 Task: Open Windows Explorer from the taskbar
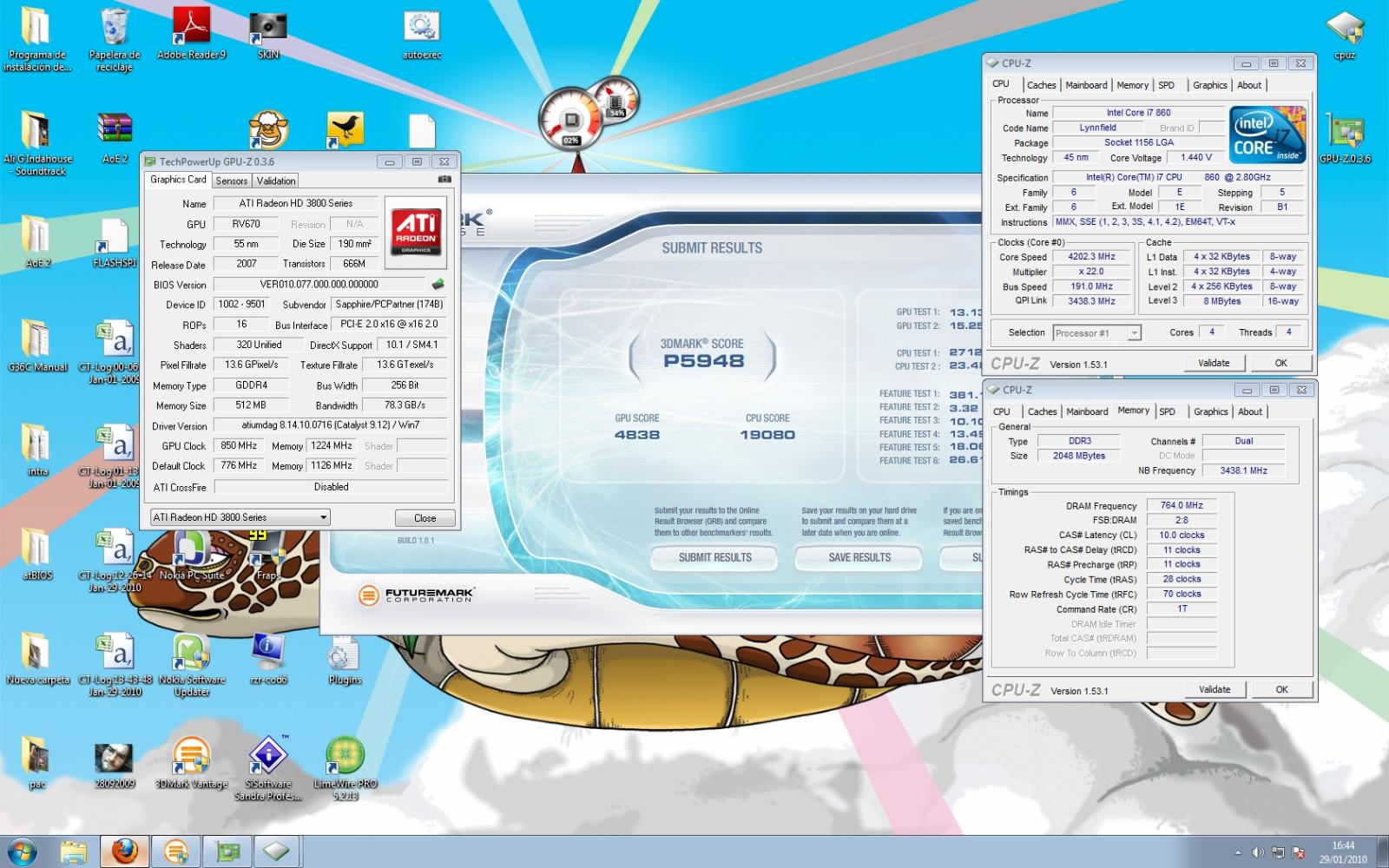coord(74,852)
